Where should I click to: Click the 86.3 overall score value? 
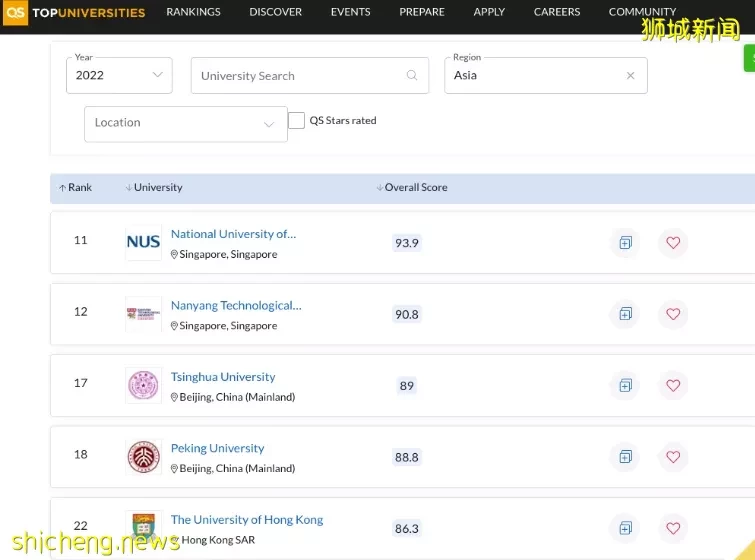(407, 529)
